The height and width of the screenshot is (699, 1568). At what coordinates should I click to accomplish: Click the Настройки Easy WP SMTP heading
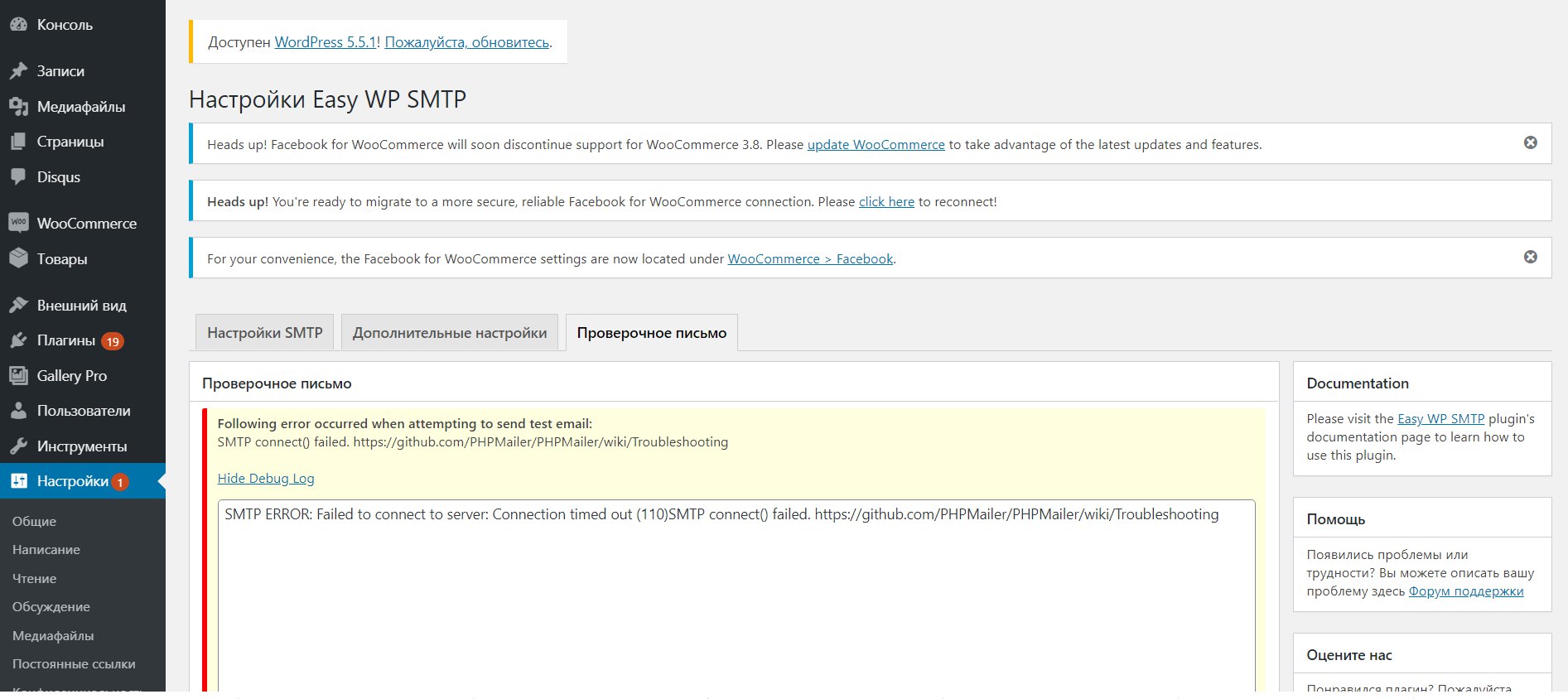point(328,99)
